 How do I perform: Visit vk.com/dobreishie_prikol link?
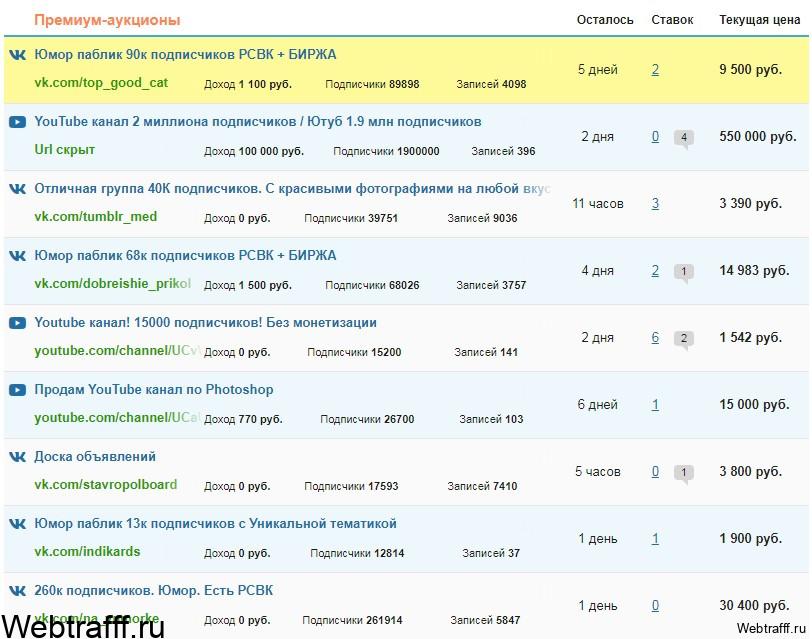coord(112,284)
